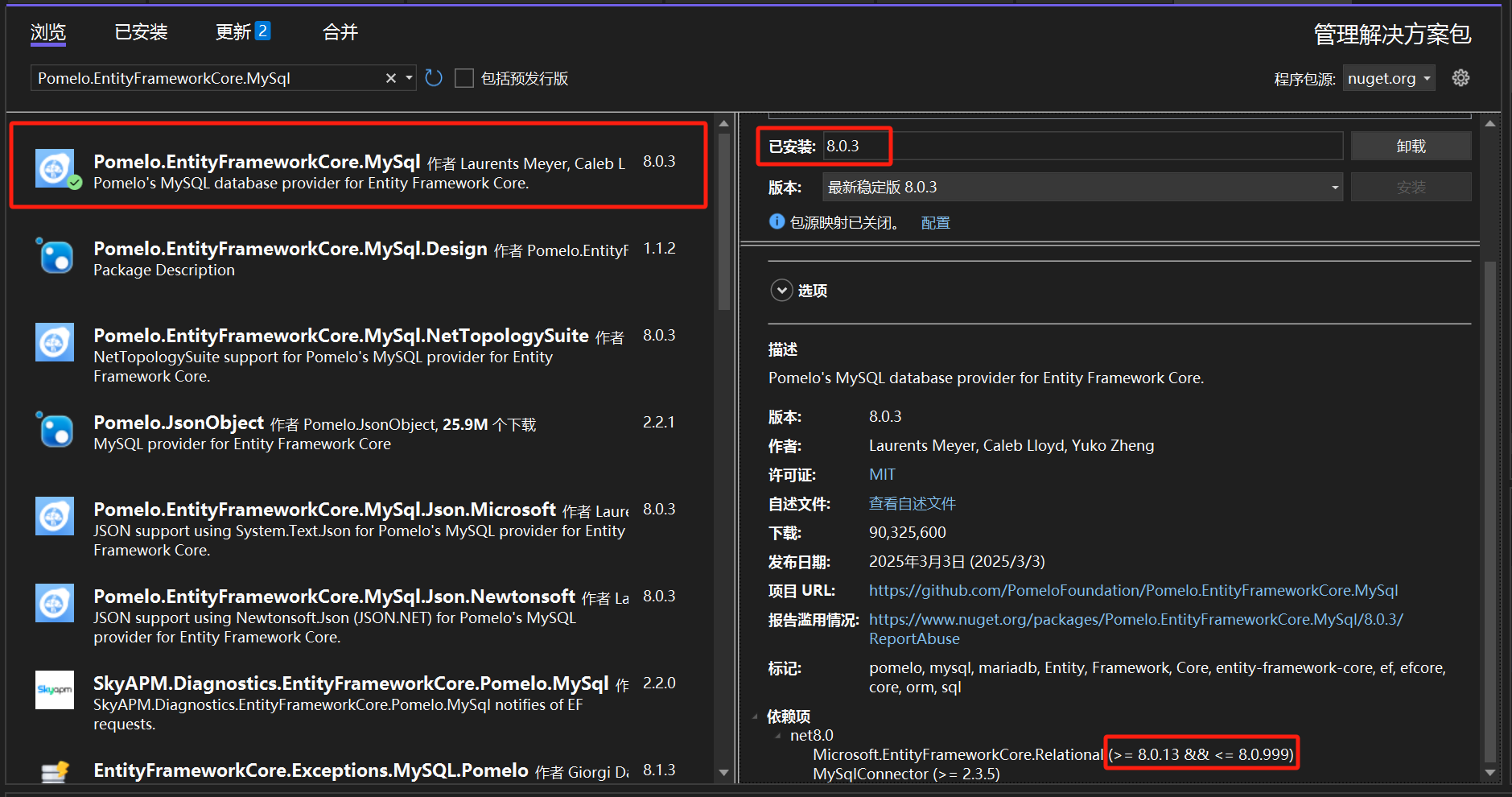
Task: Toggle include prerelease checkbox
Action: [464, 78]
